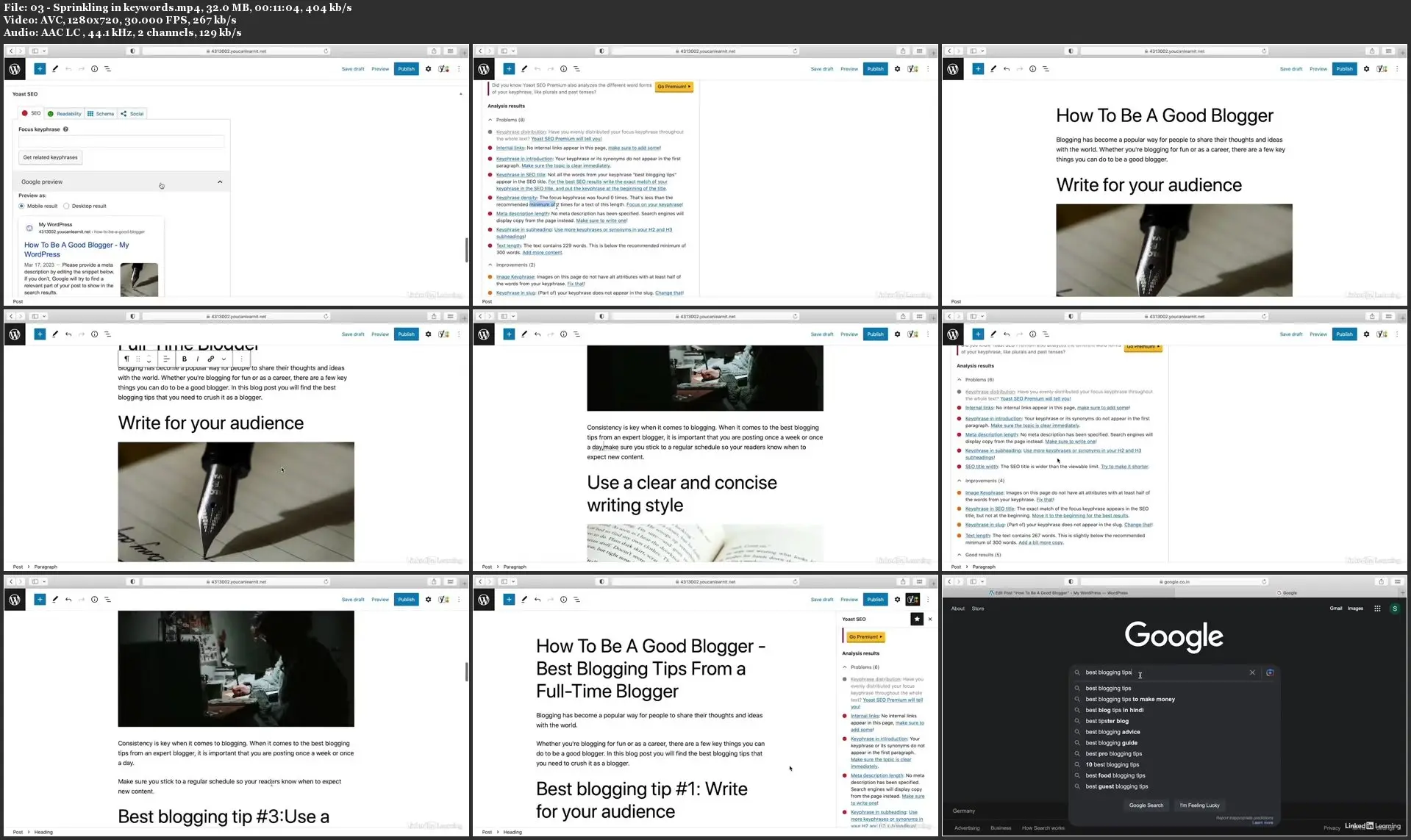Open the SEO tab in Yoast metabox
Screen dimensions: 1411x840
click(31, 113)
